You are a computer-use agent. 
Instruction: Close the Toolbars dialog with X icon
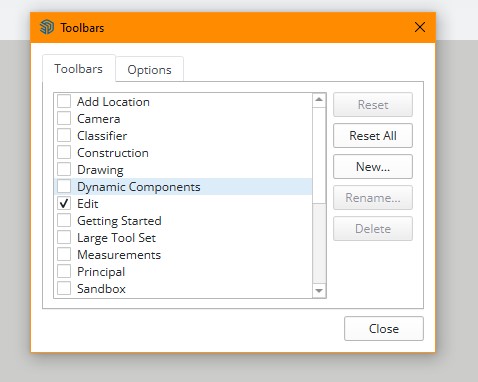(420, 27)
